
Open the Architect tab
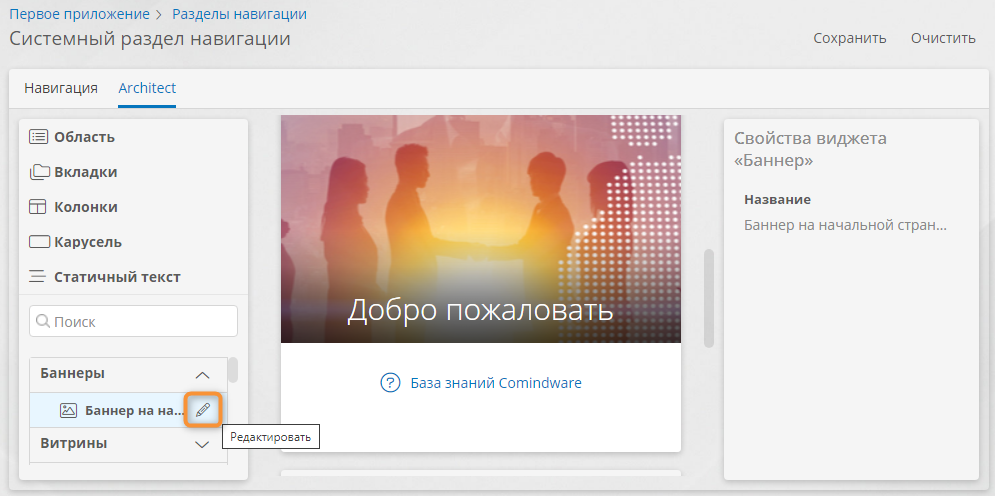click(147, 88)
